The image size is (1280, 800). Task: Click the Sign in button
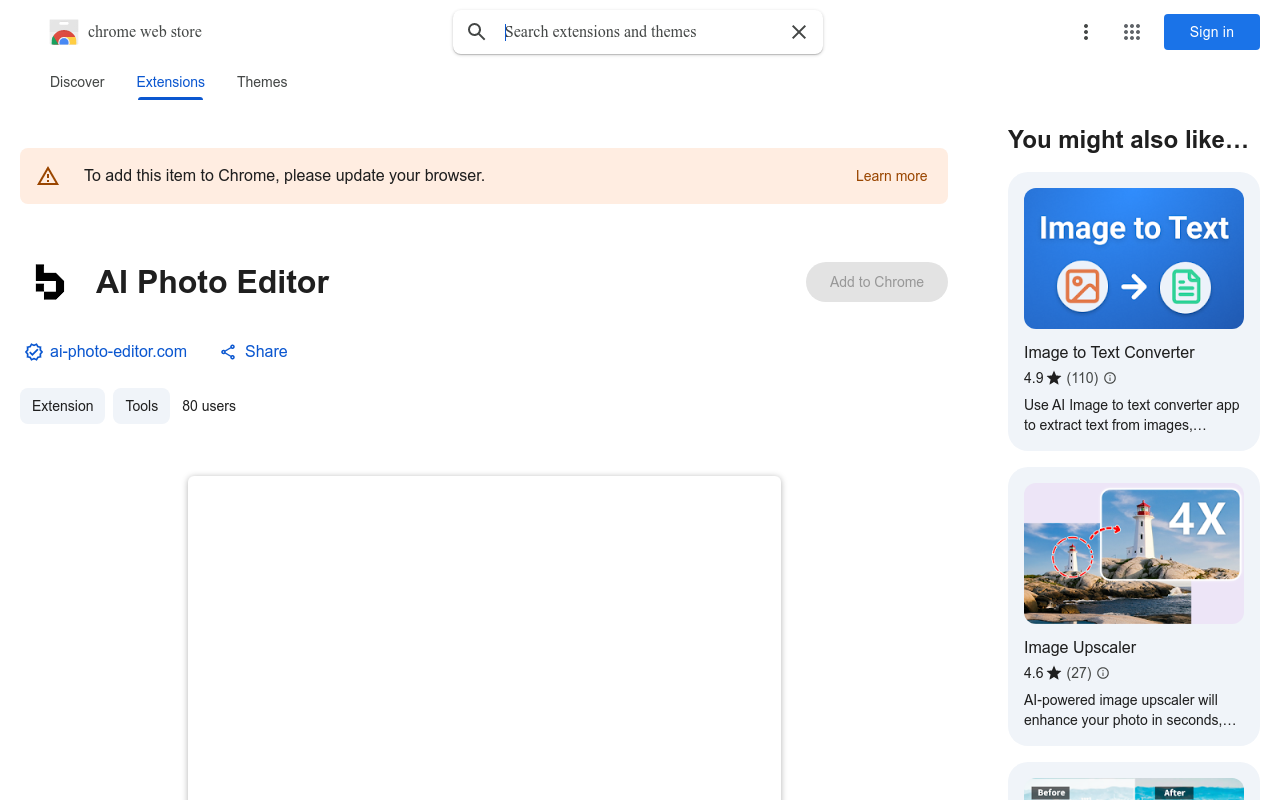coord(1212,32)
